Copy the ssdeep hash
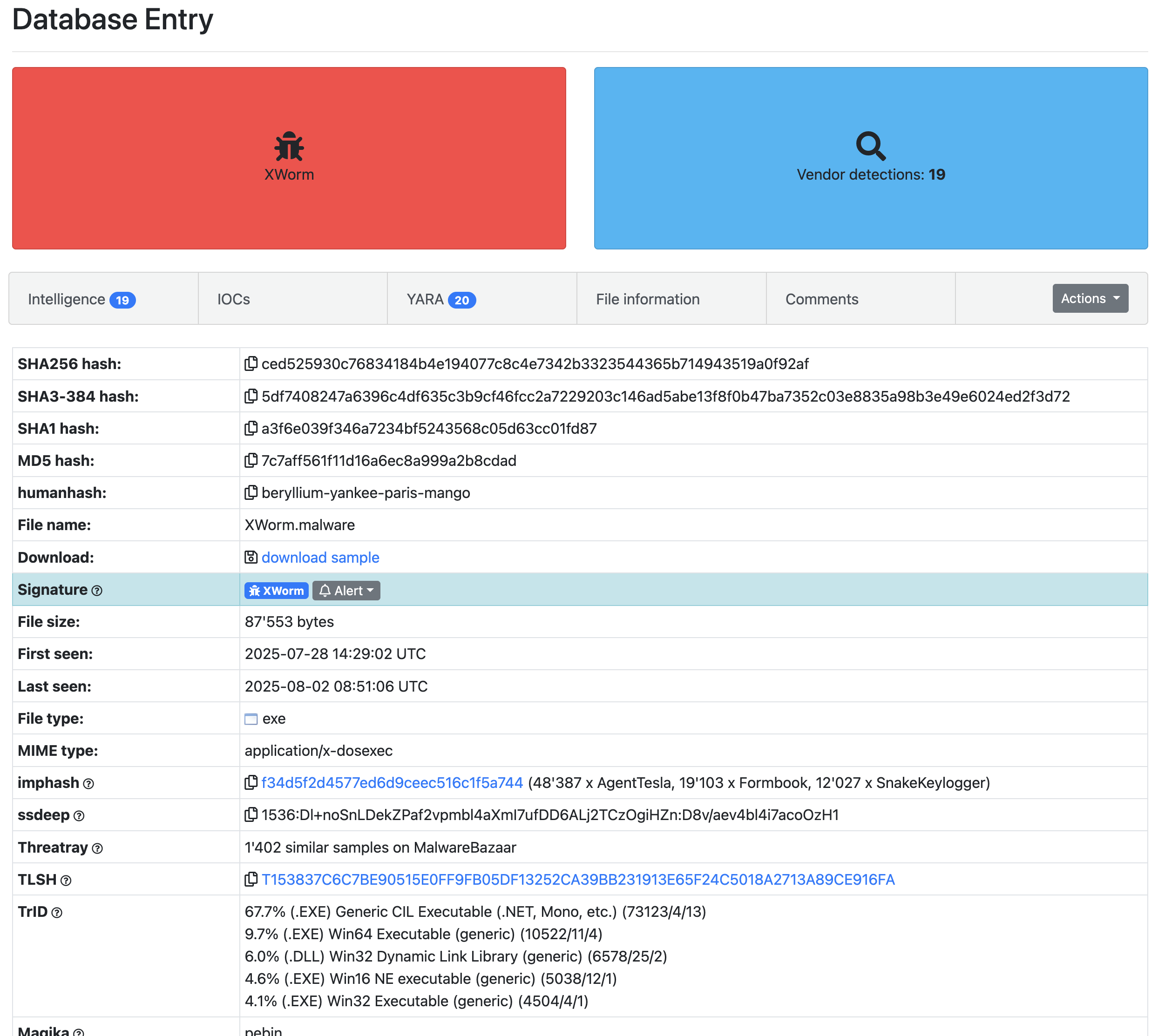 (x=251, y=815)
